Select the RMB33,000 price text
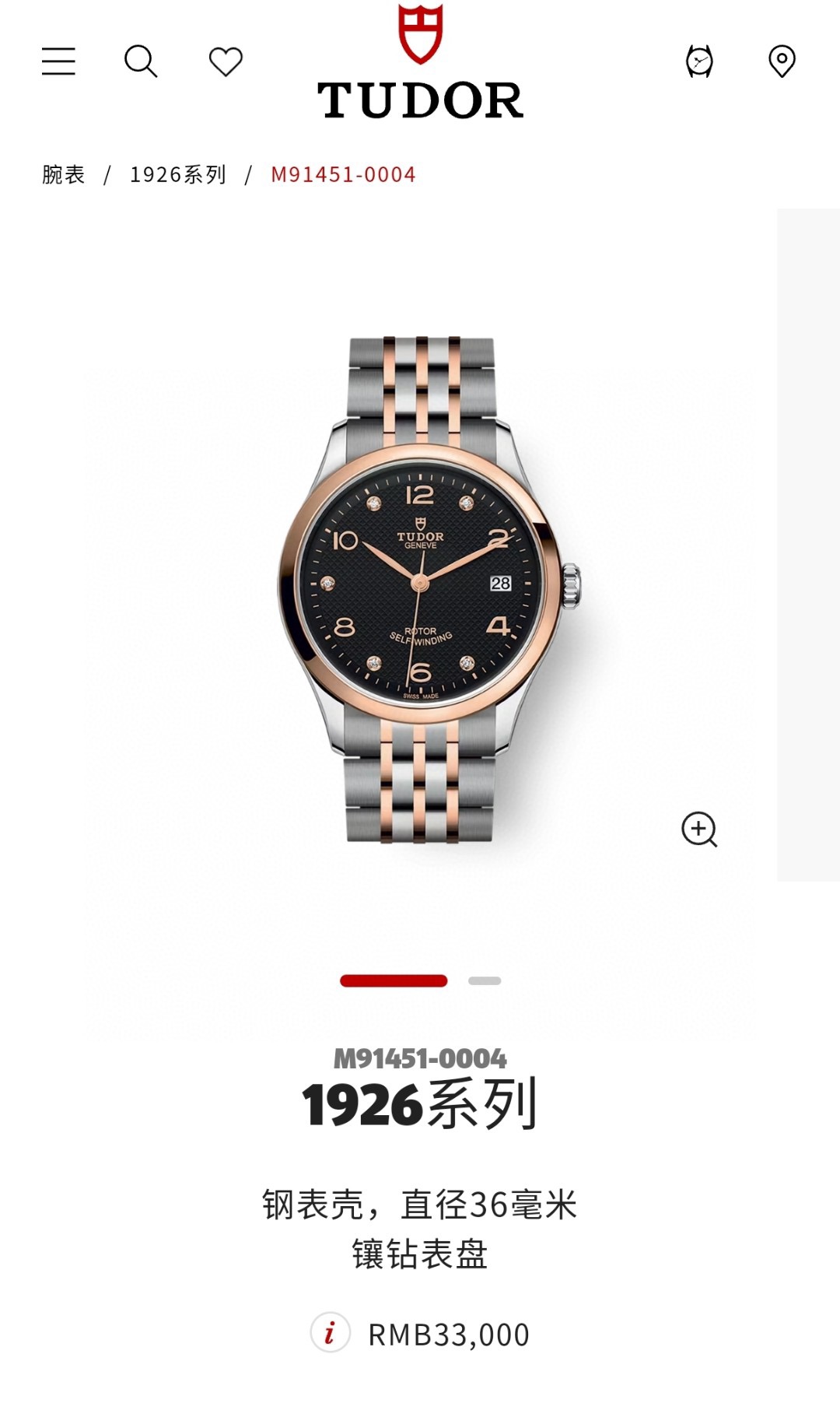840x1410 pixels. click(x=449, y=1335)
